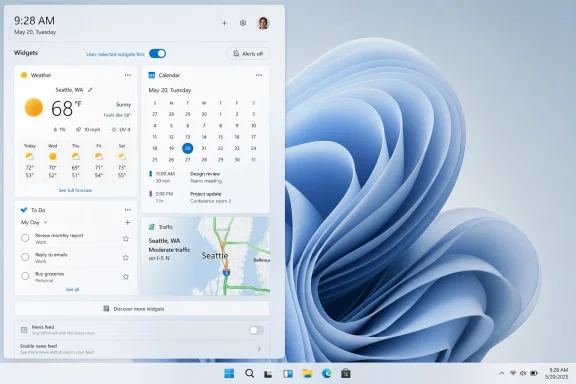The width and height of the screenshot is (576, 384).
Task: Launch Microsoft Edge from taskbar
Action: [x=326, y=374]
